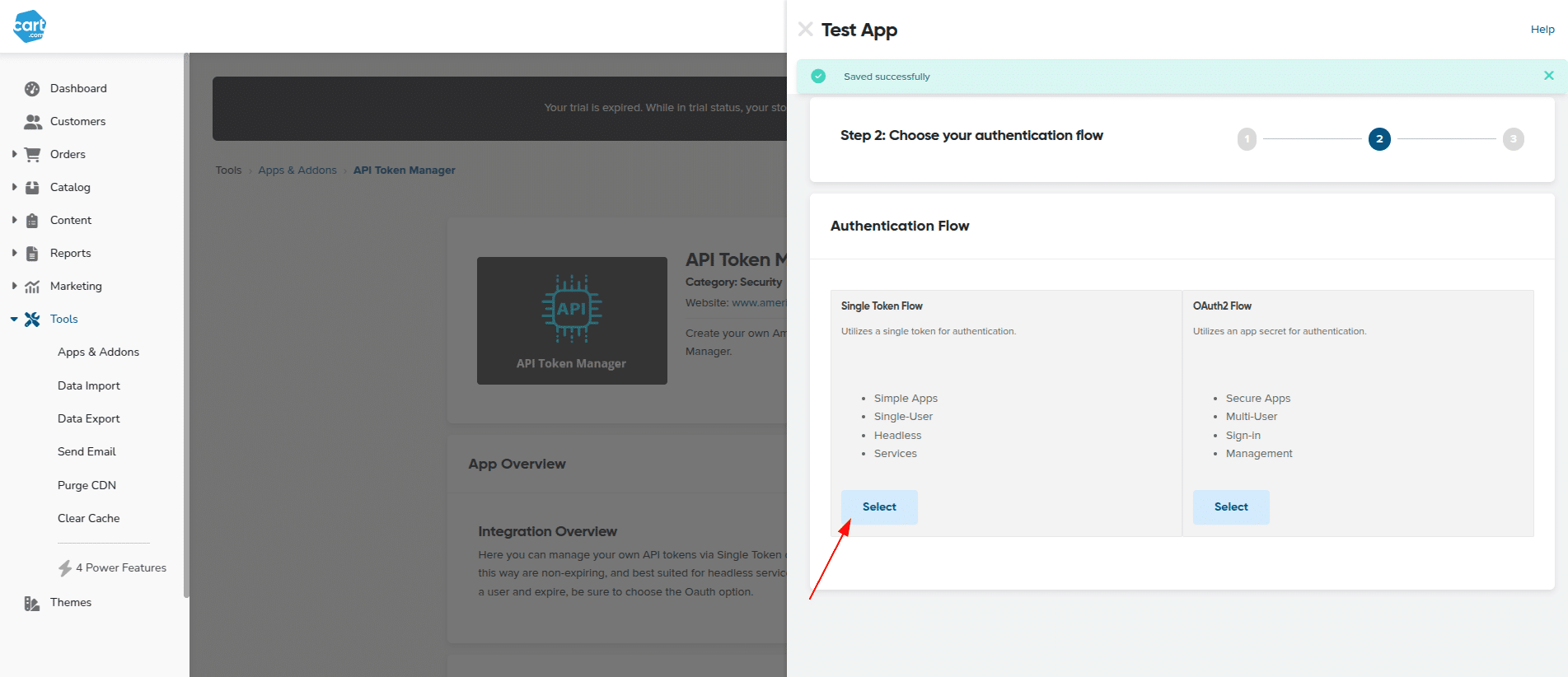Click the Marketing chart icon
Viewport: 1568px width, 677px height.
point(32,287)
